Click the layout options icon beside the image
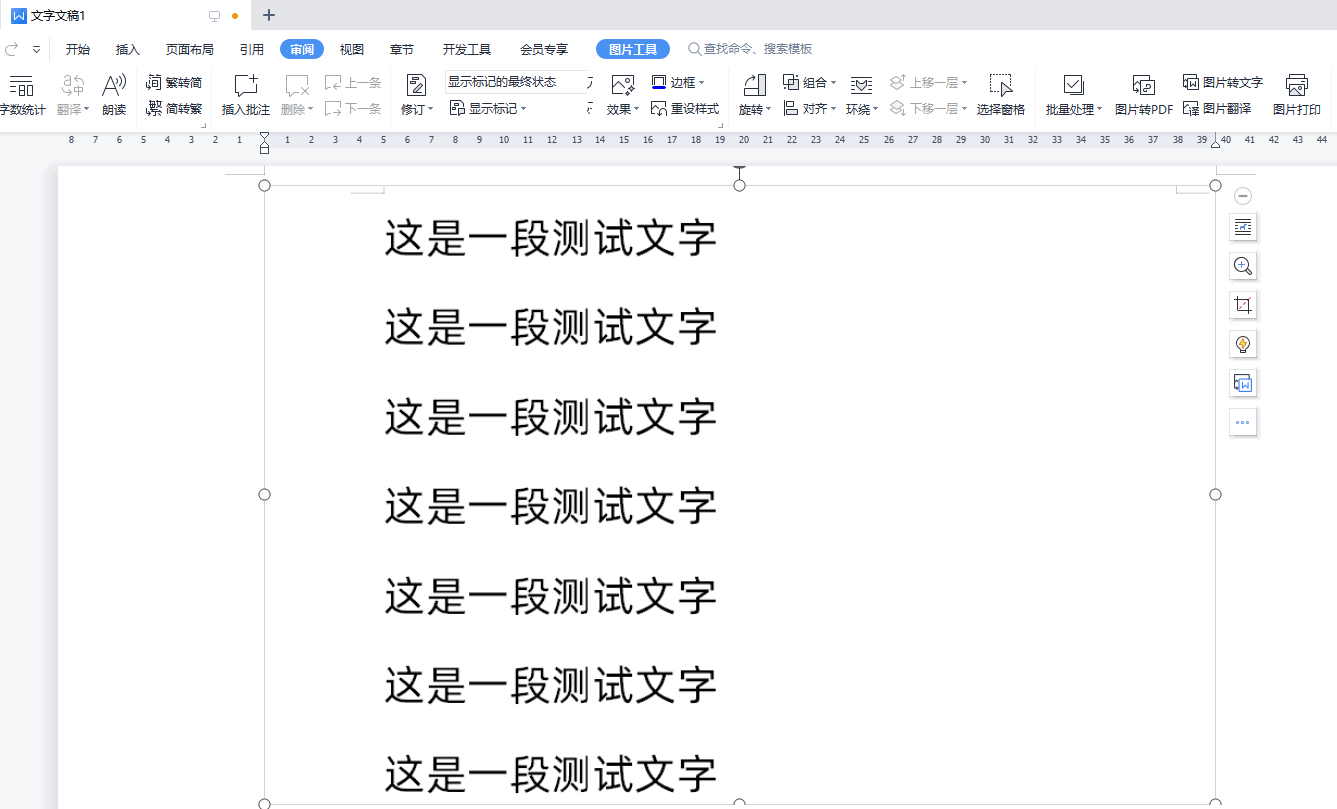 click(x=1243, y=227)
